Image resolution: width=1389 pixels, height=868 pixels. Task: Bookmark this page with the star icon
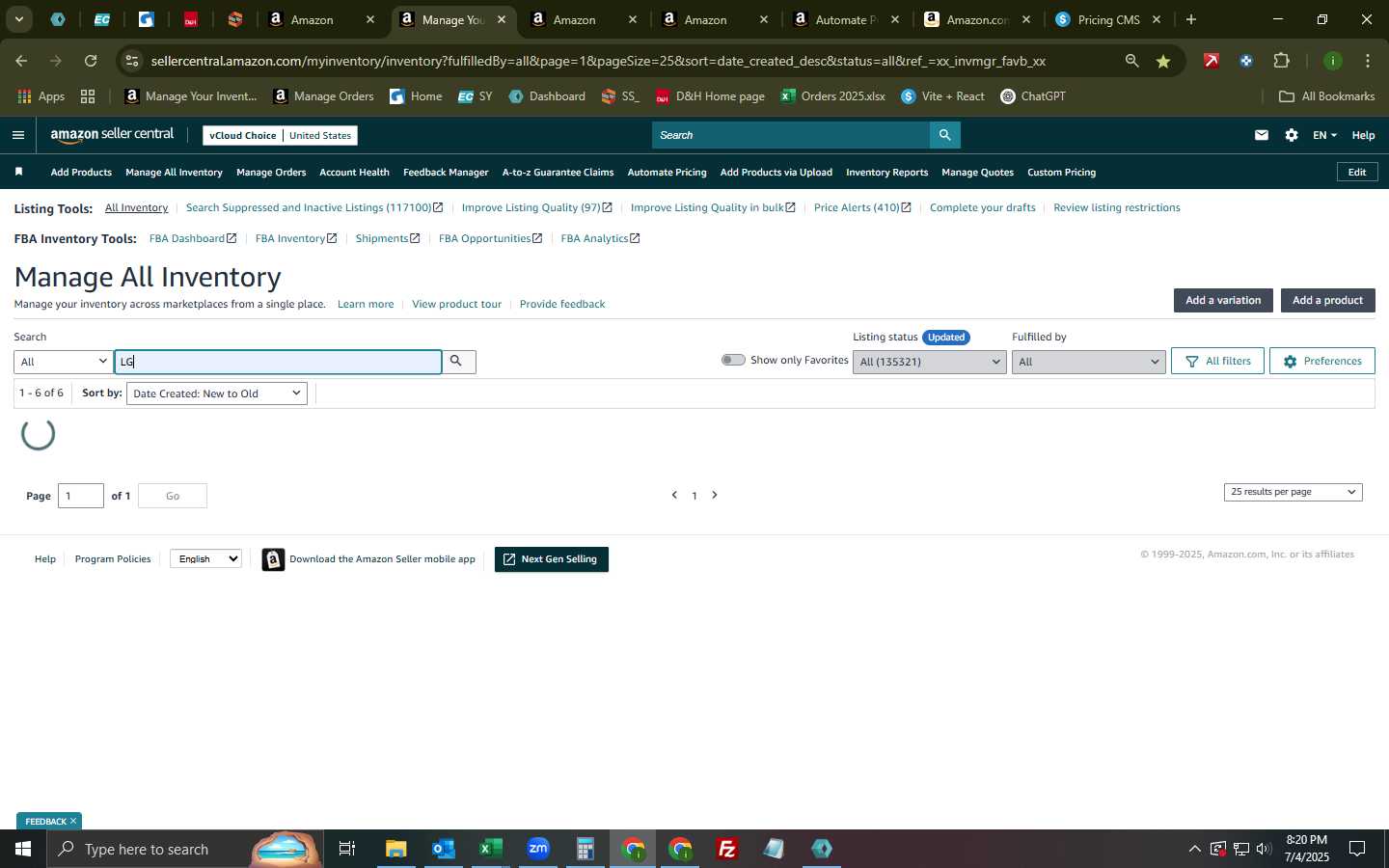coord(1163,61)
